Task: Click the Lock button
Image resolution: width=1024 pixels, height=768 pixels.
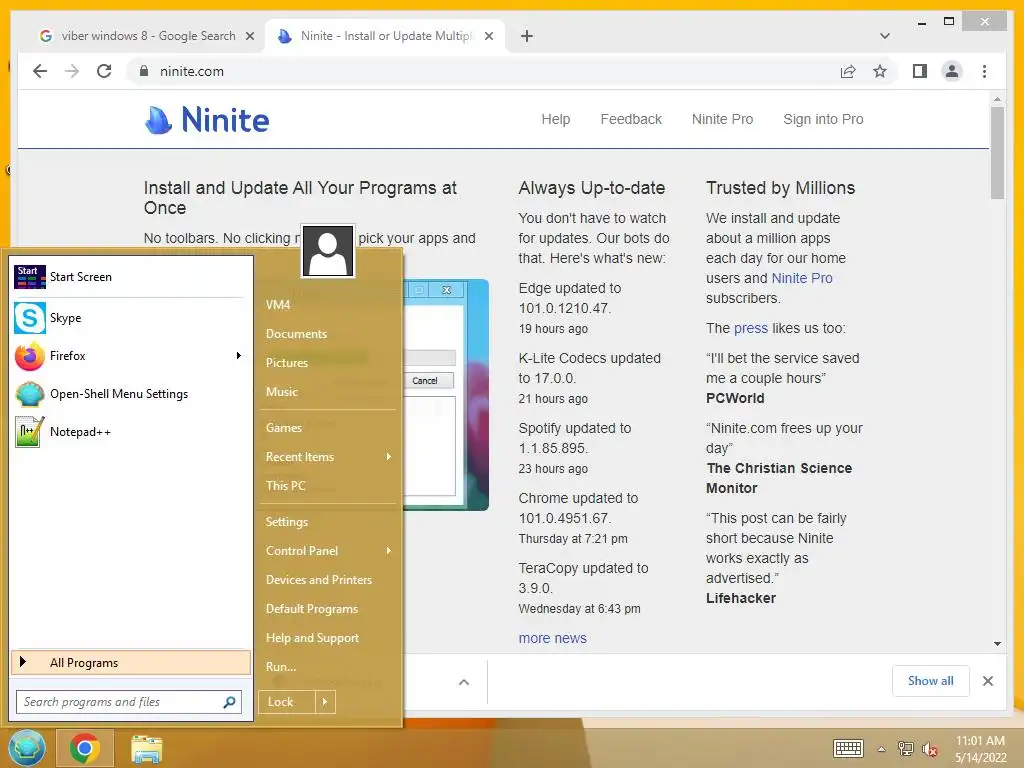Action: (x=287, y=702)
